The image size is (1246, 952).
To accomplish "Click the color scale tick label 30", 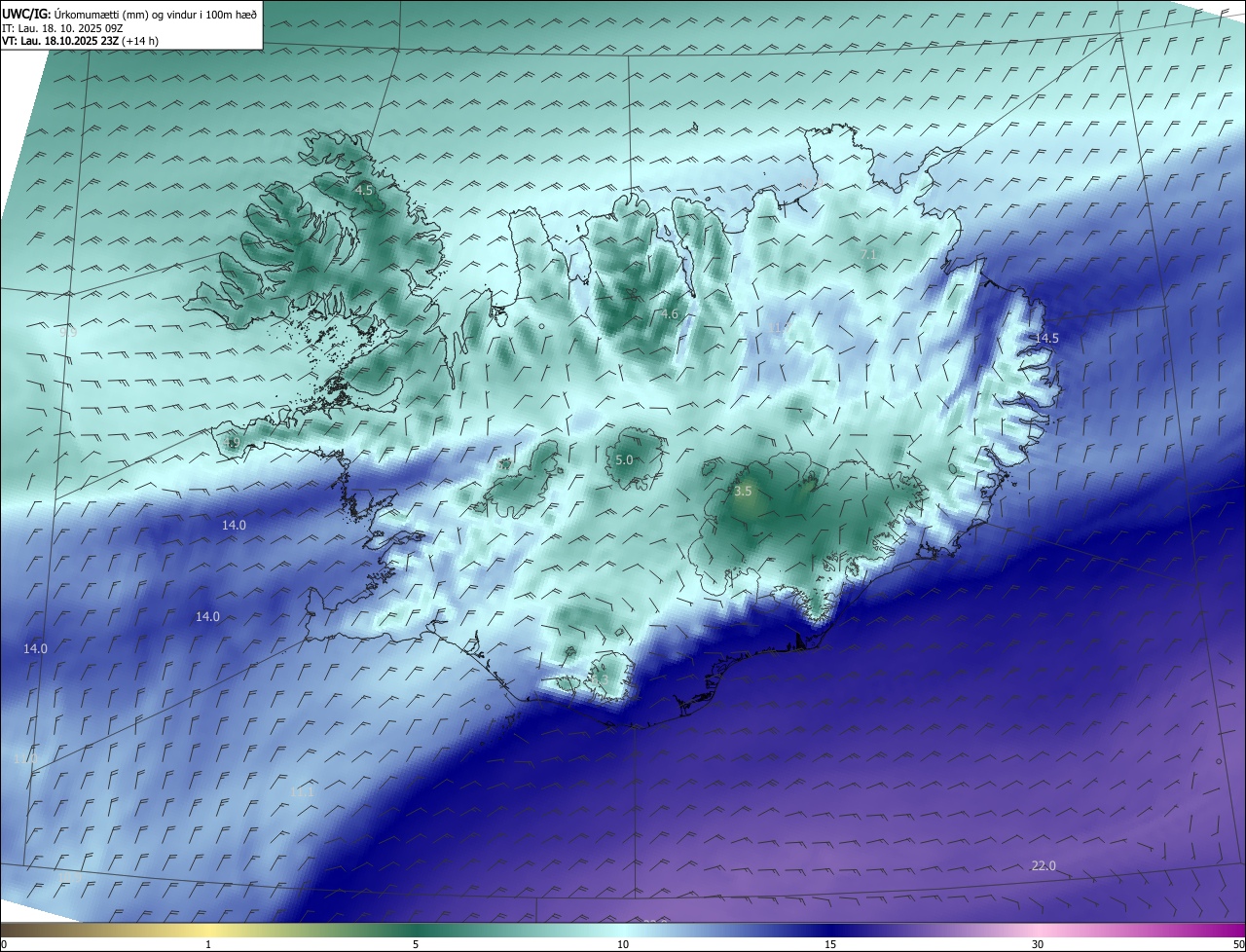I will click(1038, 944).
